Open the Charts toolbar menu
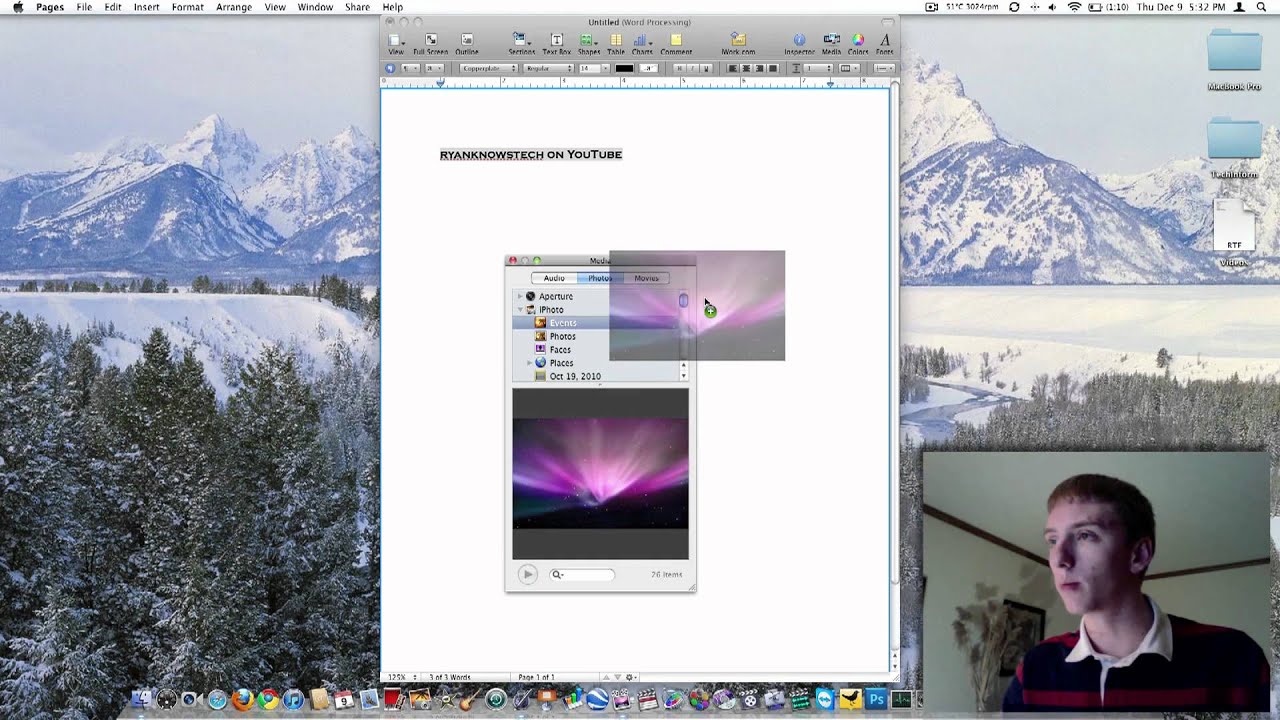This screenshot has width=1280, height=720. (x=642, y=43)
